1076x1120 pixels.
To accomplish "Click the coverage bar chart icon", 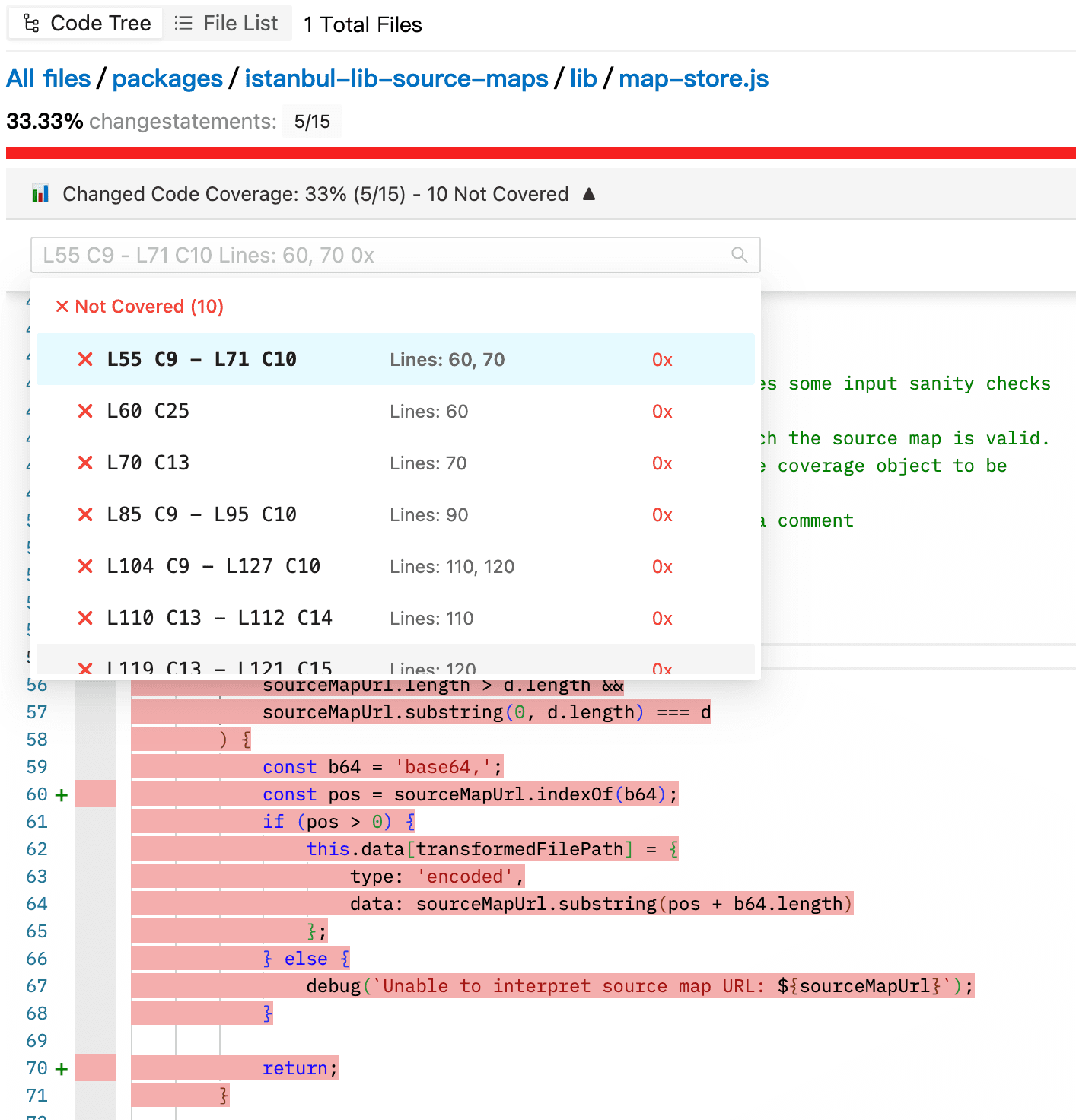I will tap(40, 194).
